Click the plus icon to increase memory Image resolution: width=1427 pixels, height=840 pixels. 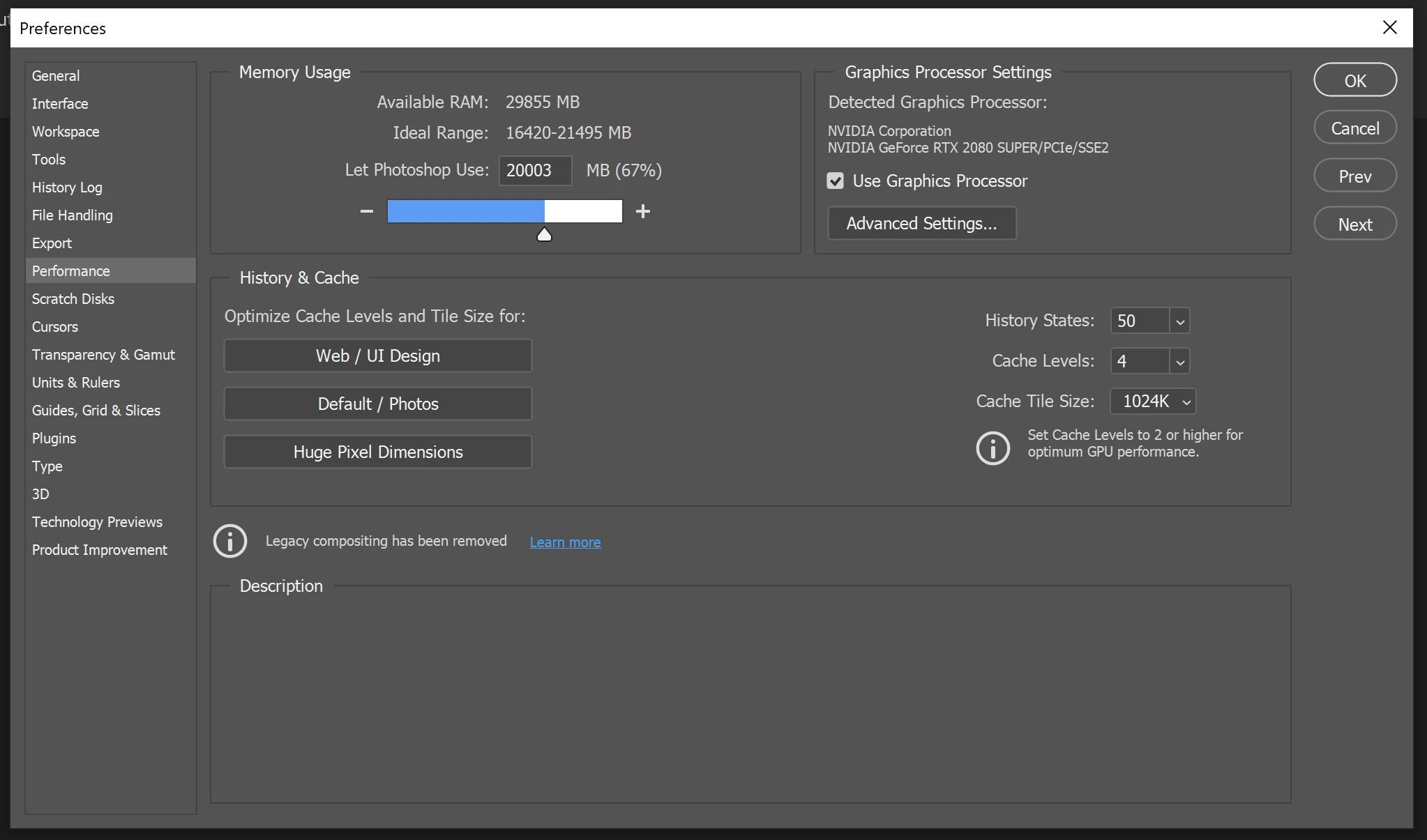(x=643, y=211)
